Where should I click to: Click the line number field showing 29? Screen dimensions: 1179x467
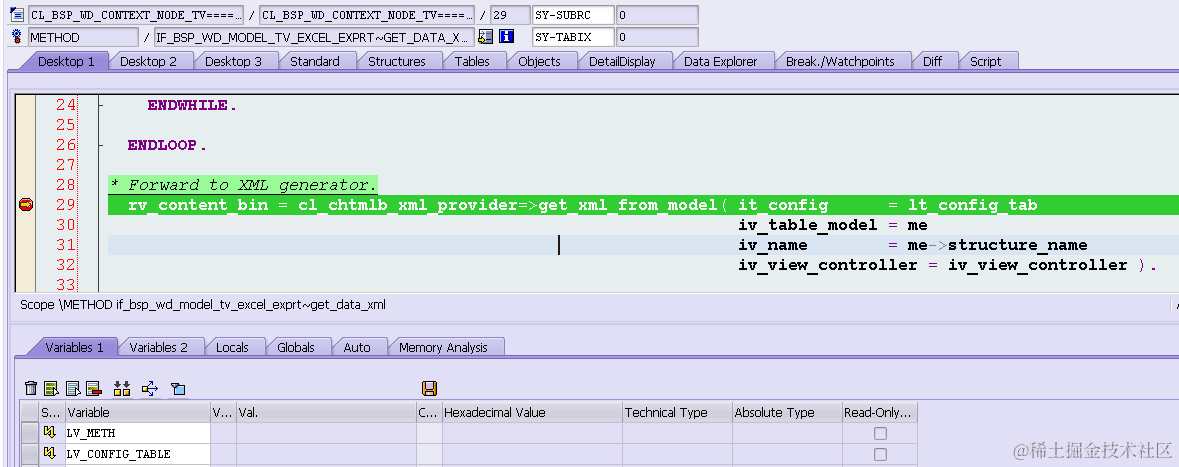click(510, 15)
